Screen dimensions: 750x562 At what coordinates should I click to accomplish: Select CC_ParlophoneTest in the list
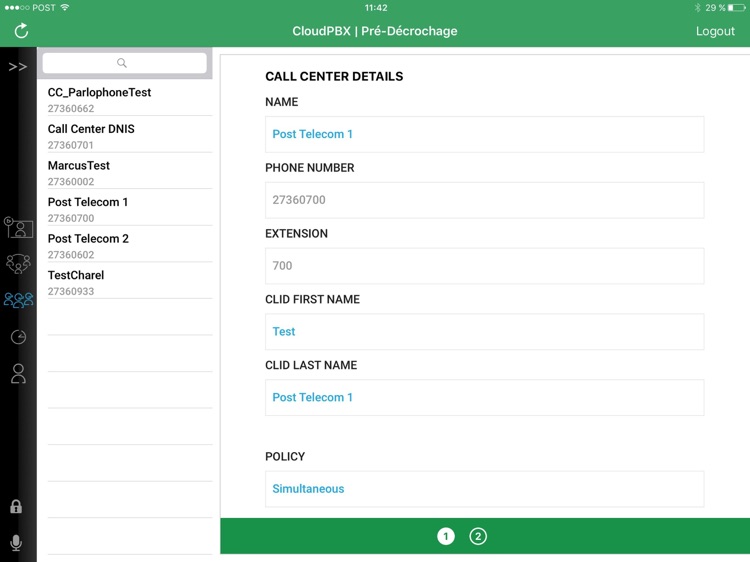[130, 99]
